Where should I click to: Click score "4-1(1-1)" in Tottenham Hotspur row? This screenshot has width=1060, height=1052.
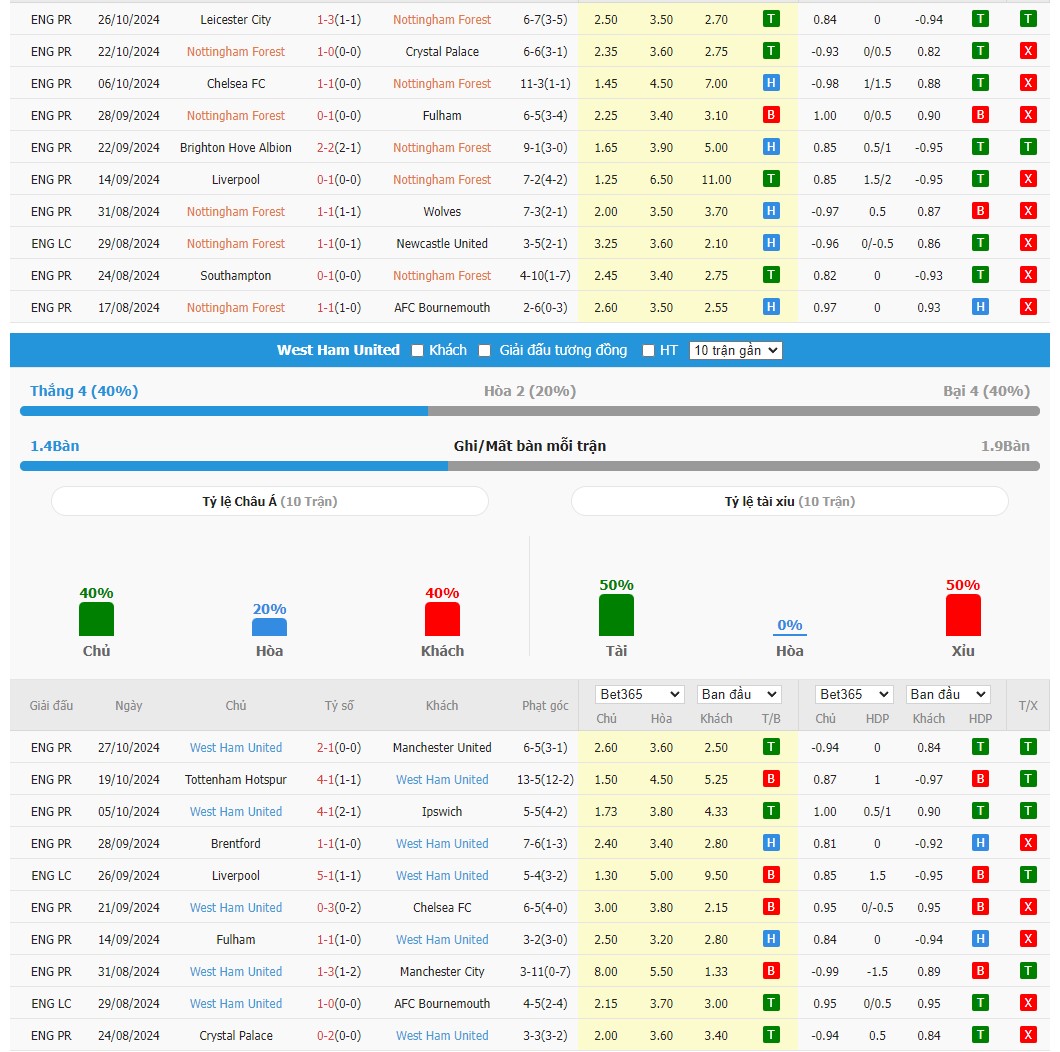339,780
